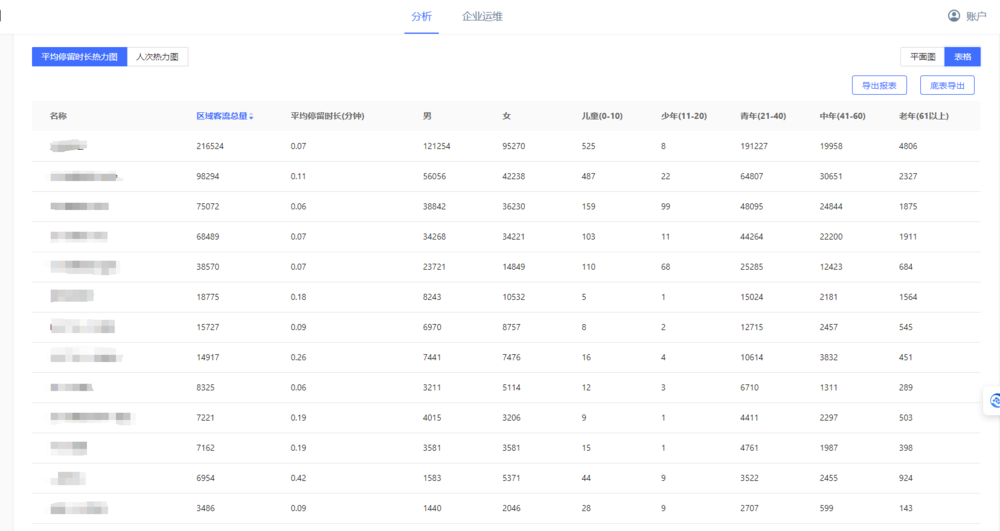This screenshot has width=1000, height=531.
Task: Select the cell with total 3486
Action: click(205, 508)
